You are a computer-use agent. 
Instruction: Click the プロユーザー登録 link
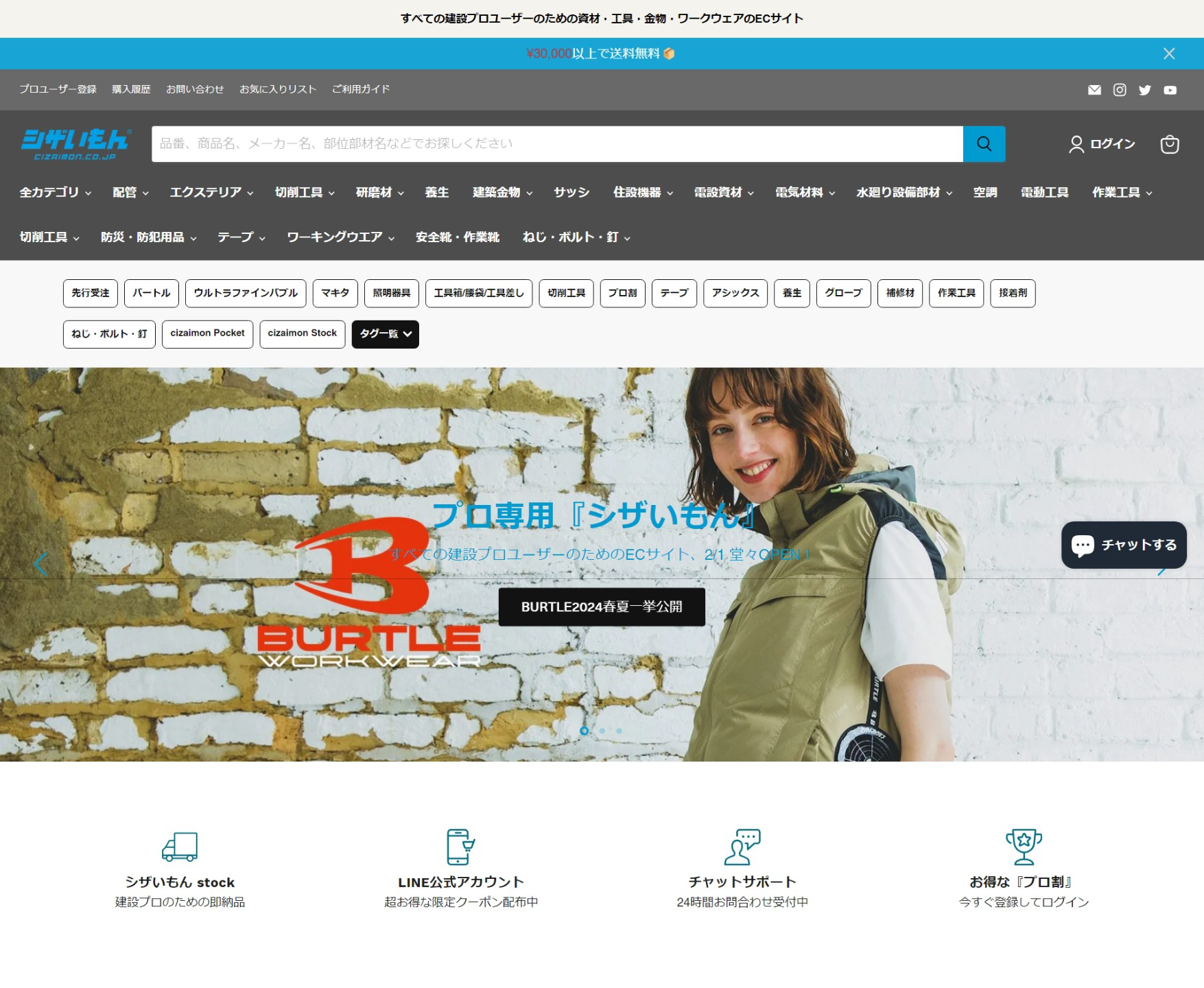pos(58,89)
